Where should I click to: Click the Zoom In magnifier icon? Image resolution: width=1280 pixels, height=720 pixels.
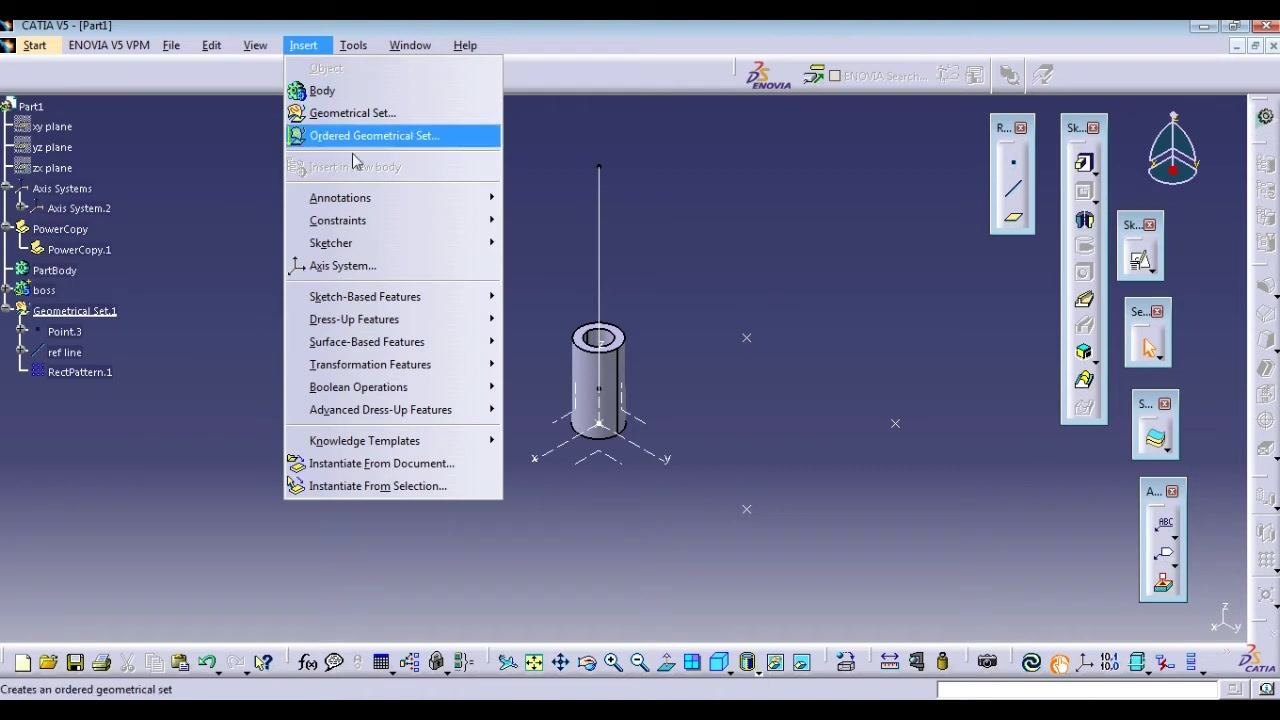613,662
